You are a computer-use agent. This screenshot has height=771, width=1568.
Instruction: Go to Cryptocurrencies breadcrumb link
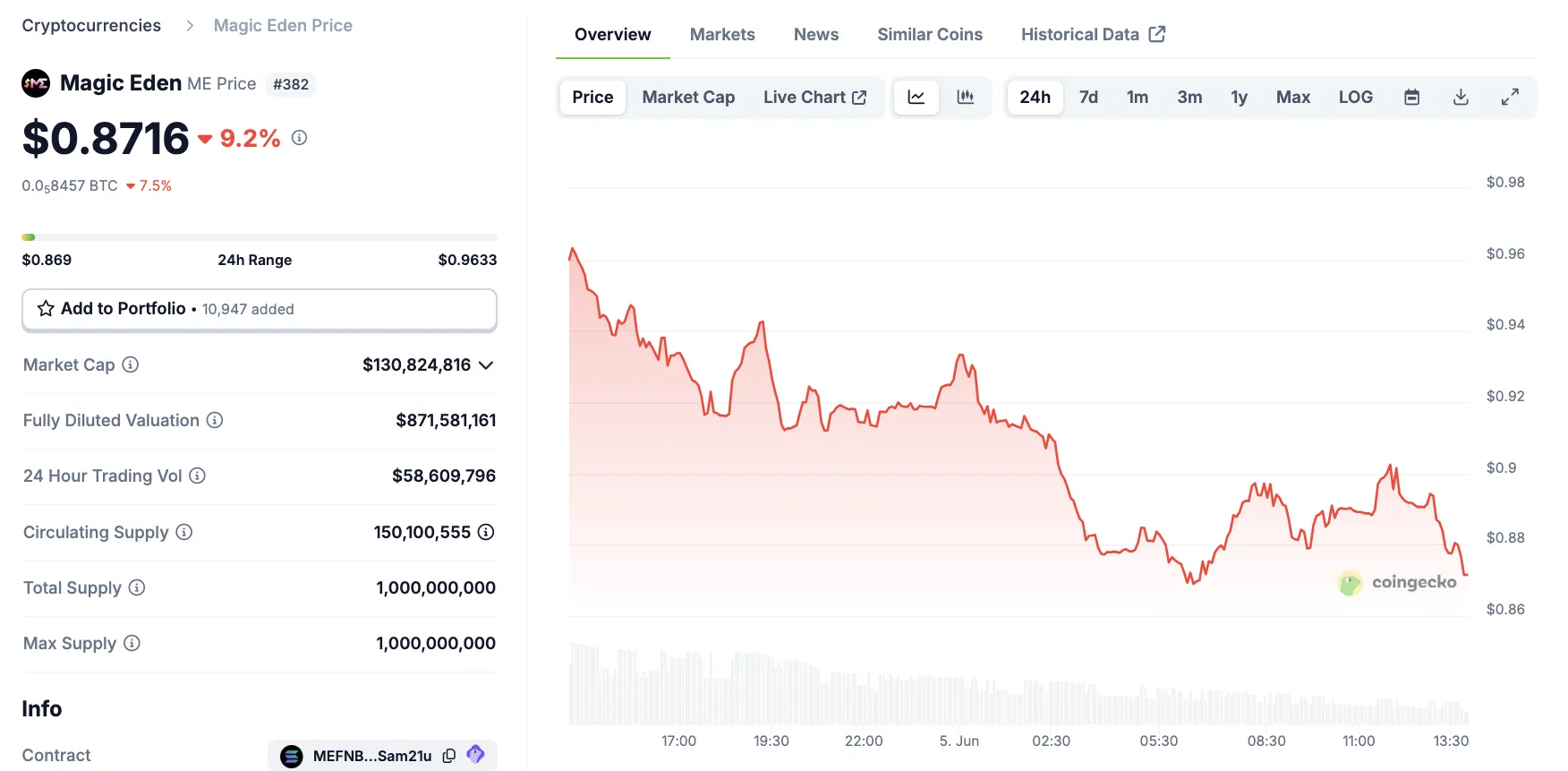click(91, 25)
